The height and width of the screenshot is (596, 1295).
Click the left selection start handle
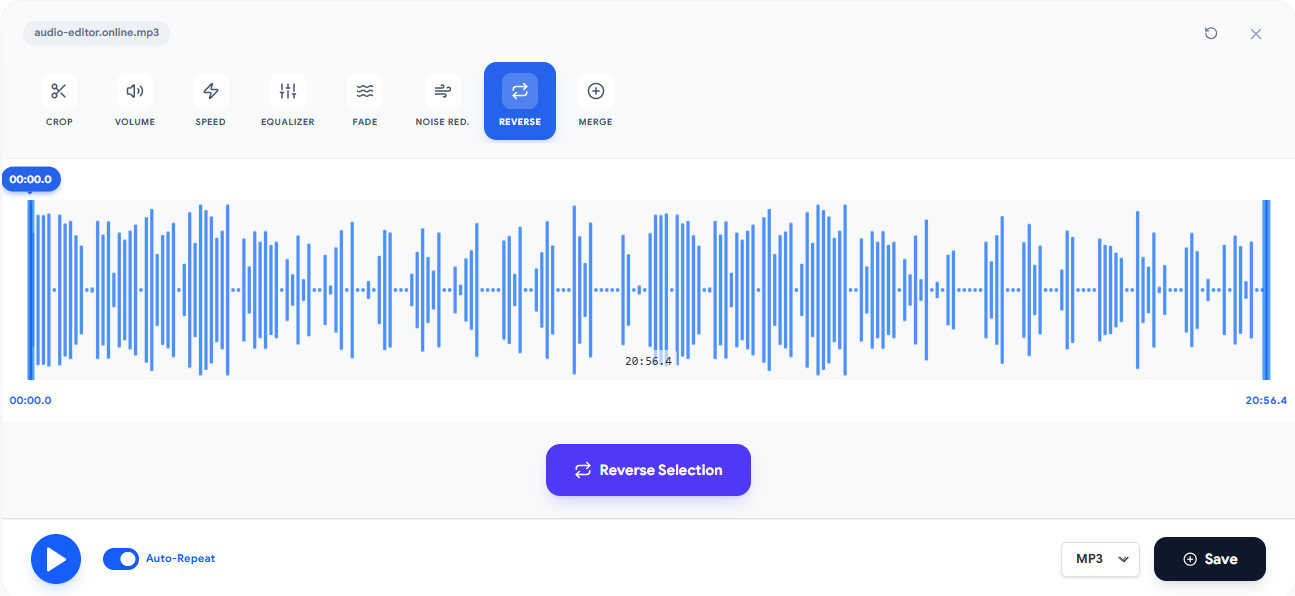click(31, 290)
